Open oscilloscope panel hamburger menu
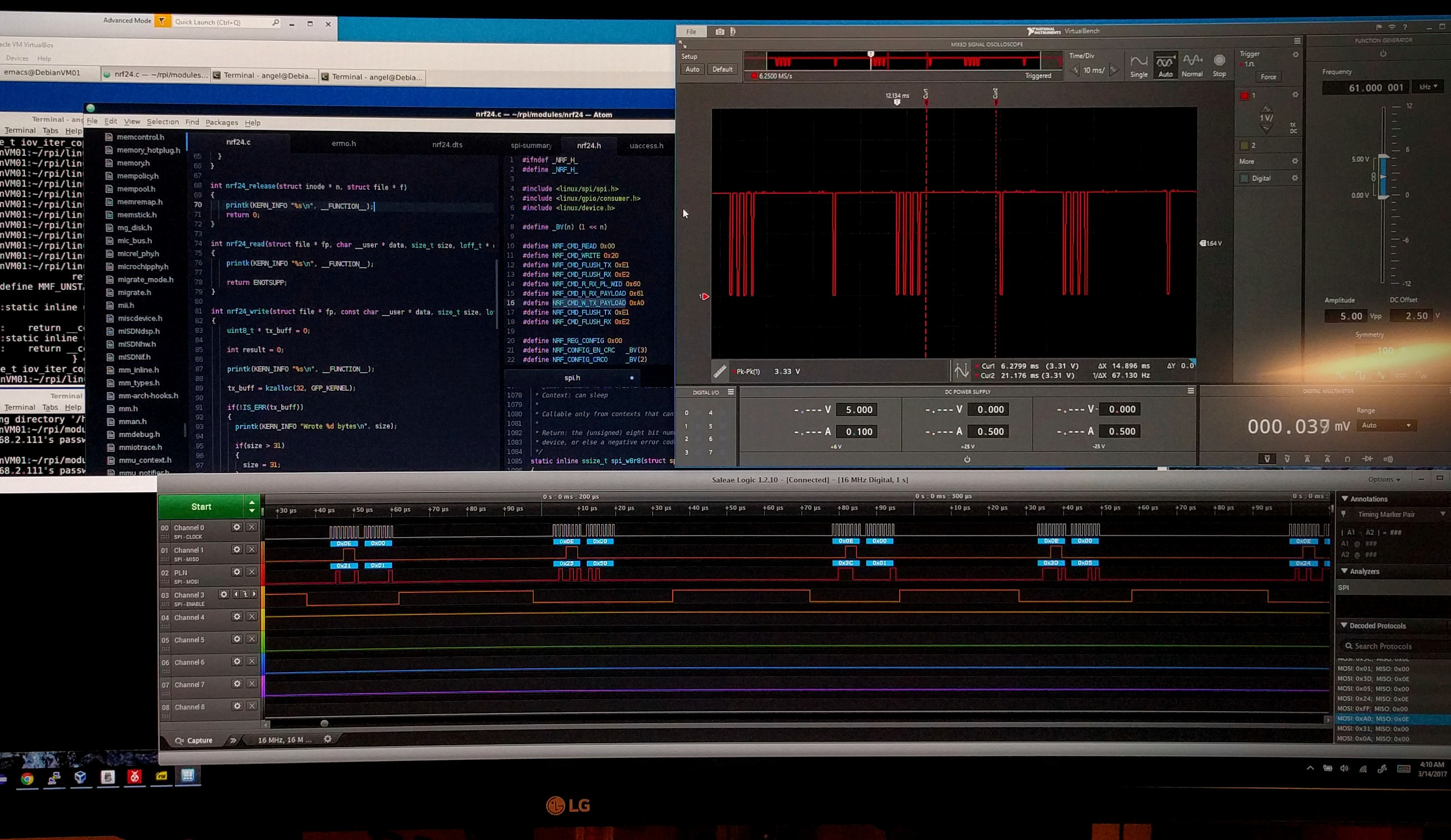1451x840 pixels. (x=1297, y=42)
